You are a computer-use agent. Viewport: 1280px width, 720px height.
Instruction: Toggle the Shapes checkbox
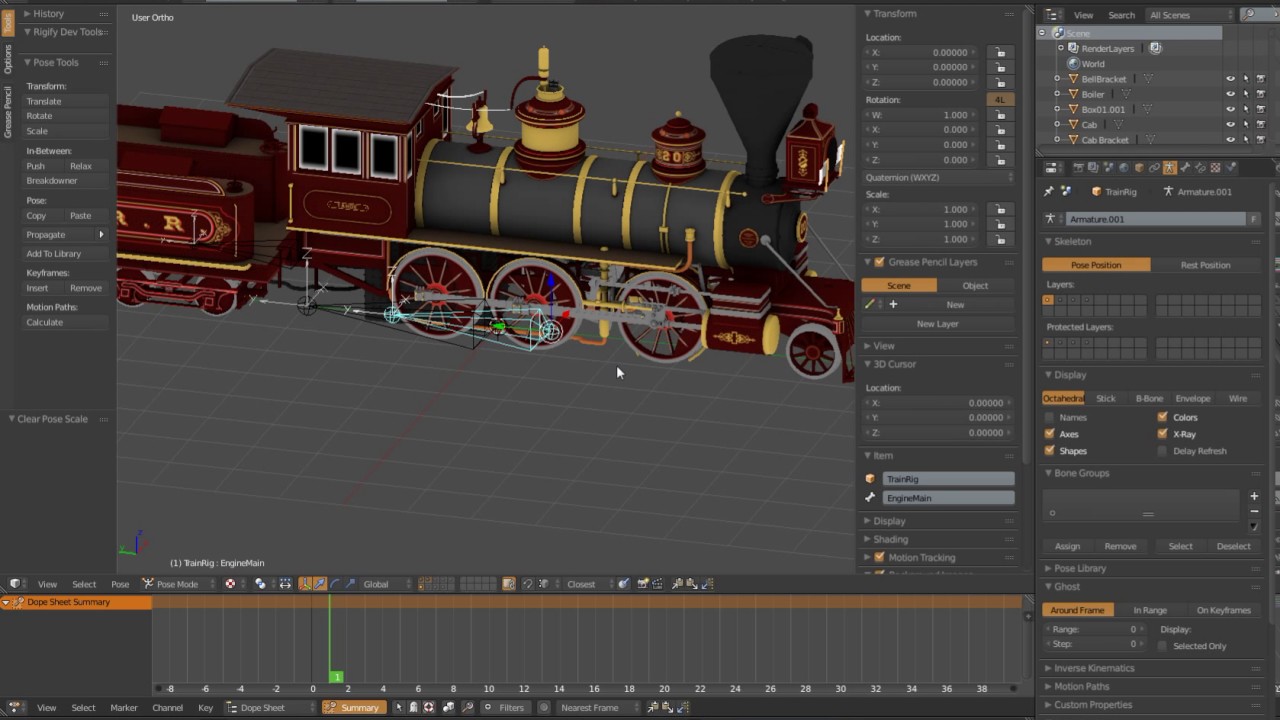tap(1049, 451)
